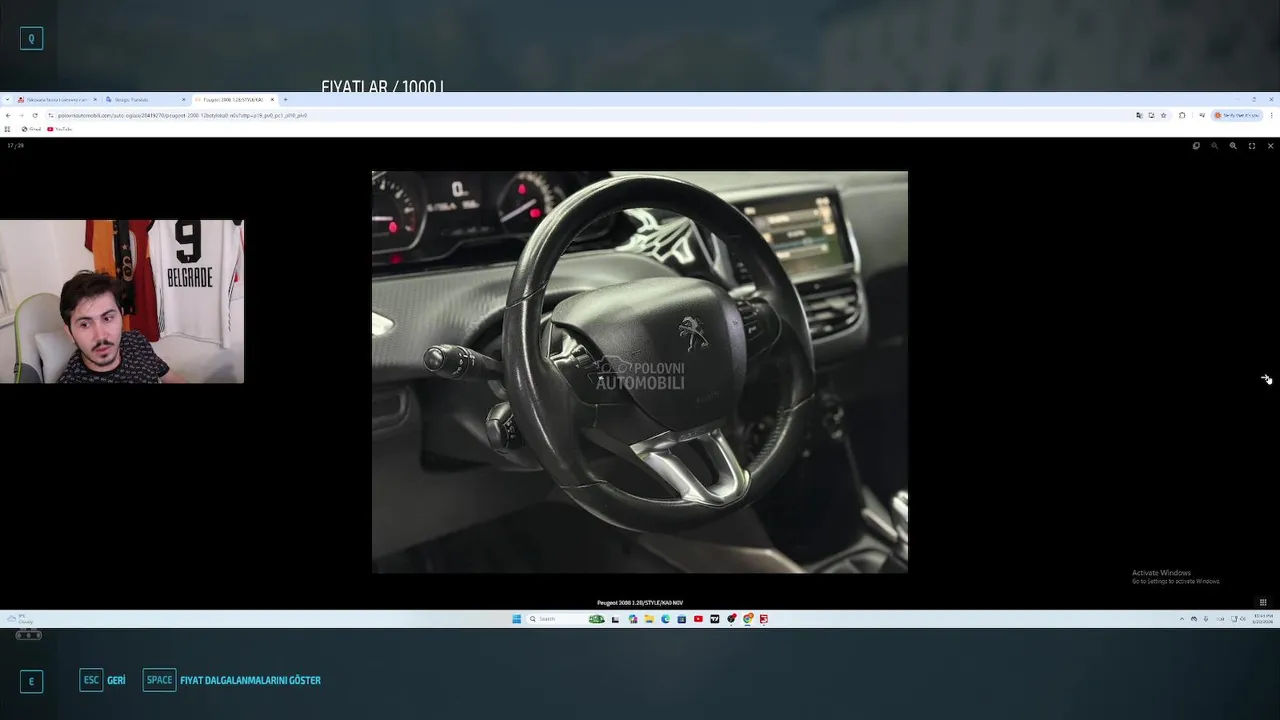Viewport: 1280px width, 720px height.
Task: Open File Explorer from taskbar
Action: click(649, 619)
